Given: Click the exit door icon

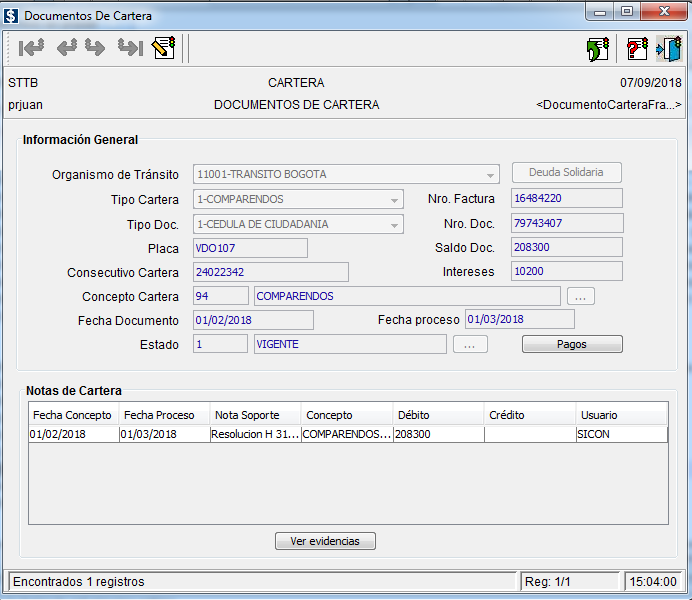Looking at the screenshot, I should (x=668, y=48).
